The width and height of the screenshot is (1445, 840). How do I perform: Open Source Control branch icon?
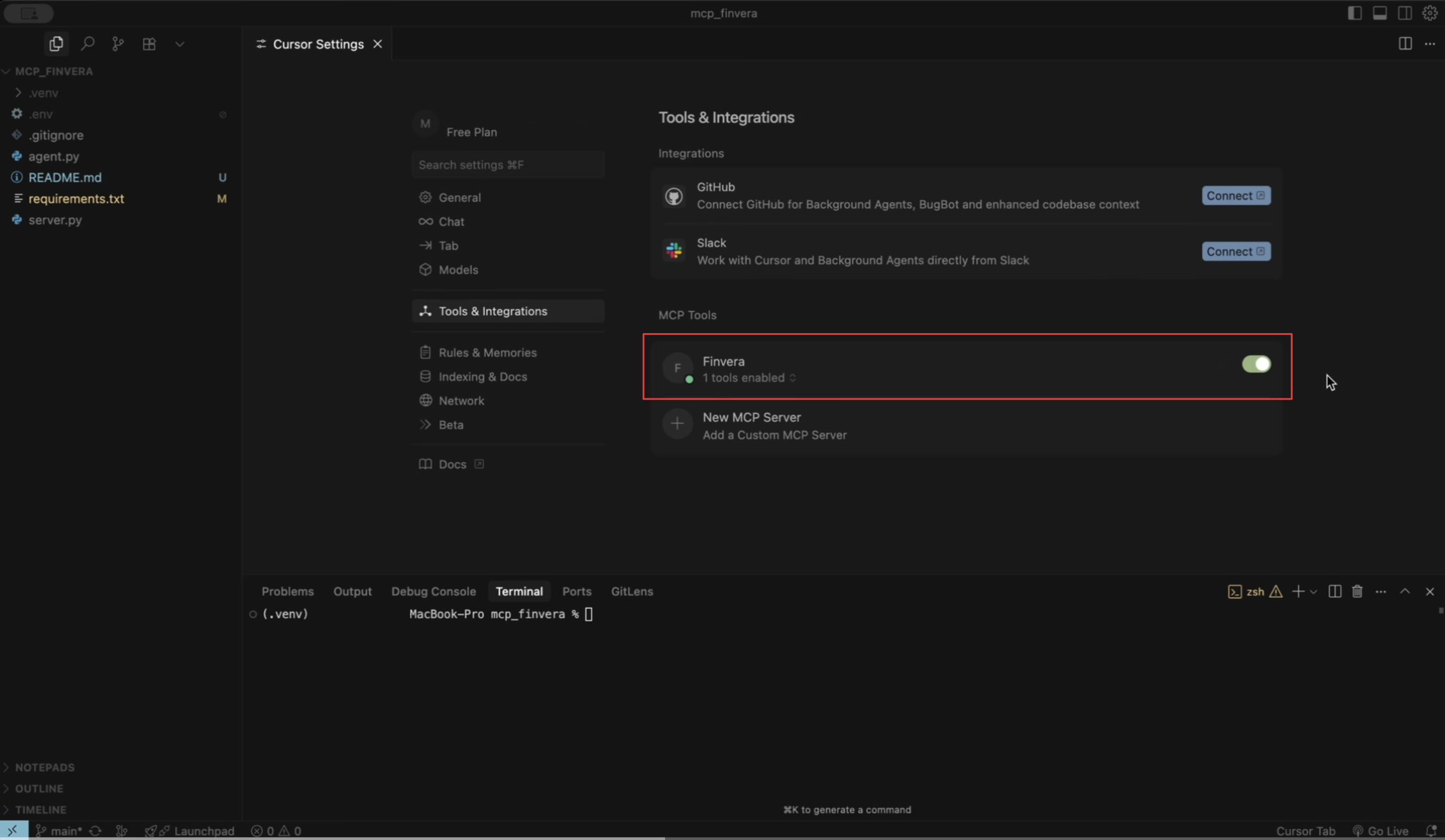118,44
